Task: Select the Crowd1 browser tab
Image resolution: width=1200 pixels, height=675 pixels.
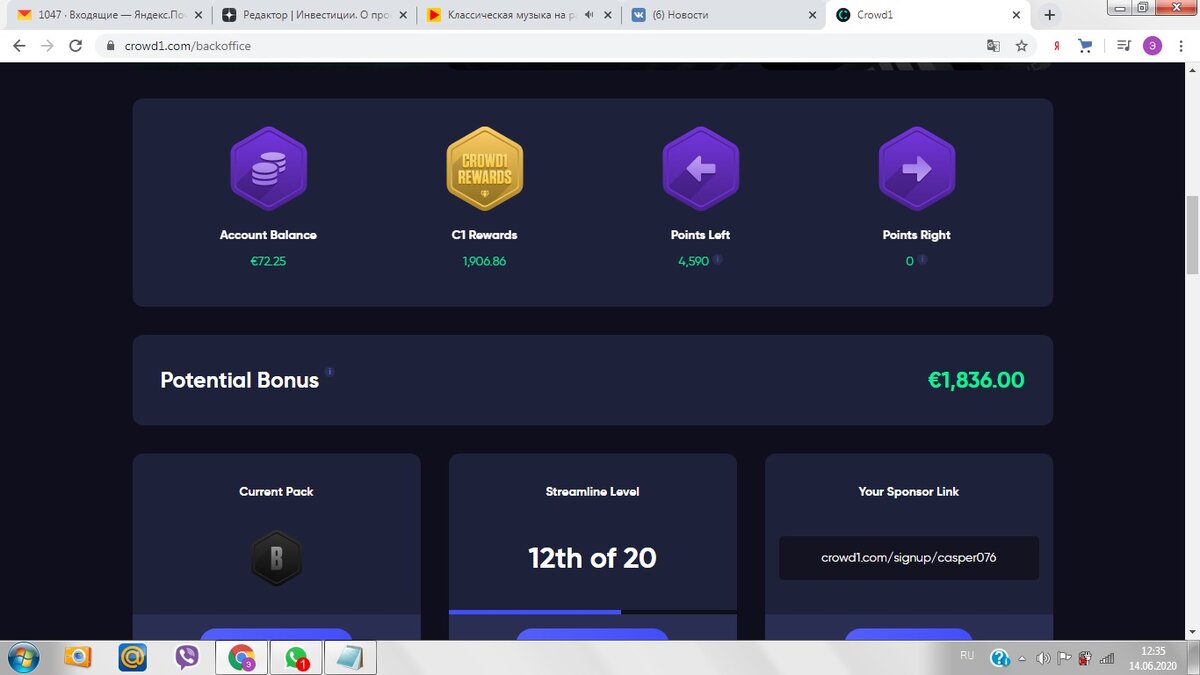Action: click(x=926, y=15)
